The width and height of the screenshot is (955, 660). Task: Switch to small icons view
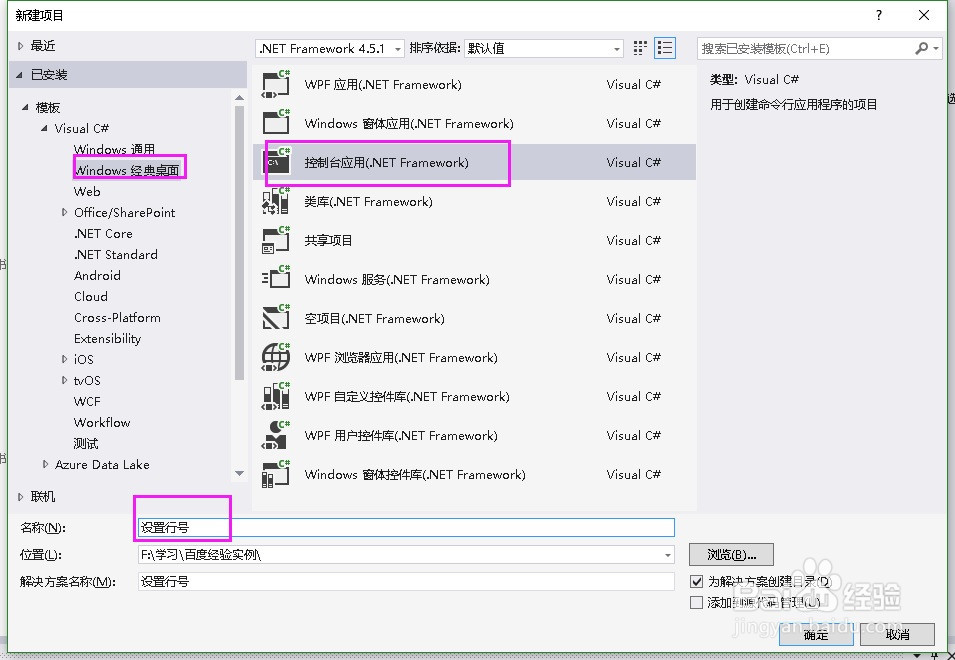click(639, 47)
